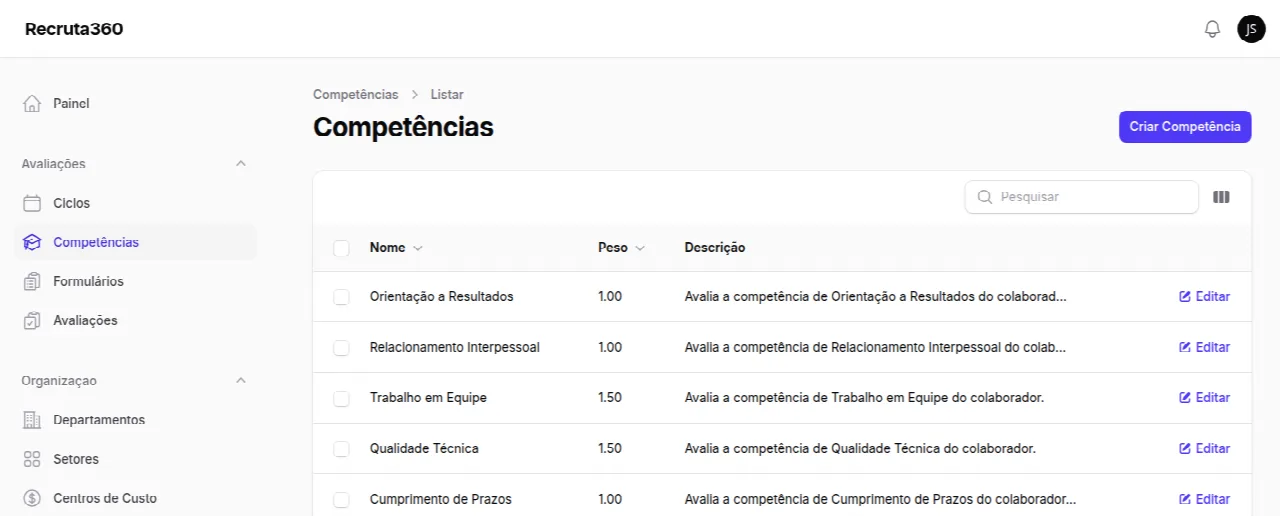Click the Listar breadcrumb text

point(447,94)
